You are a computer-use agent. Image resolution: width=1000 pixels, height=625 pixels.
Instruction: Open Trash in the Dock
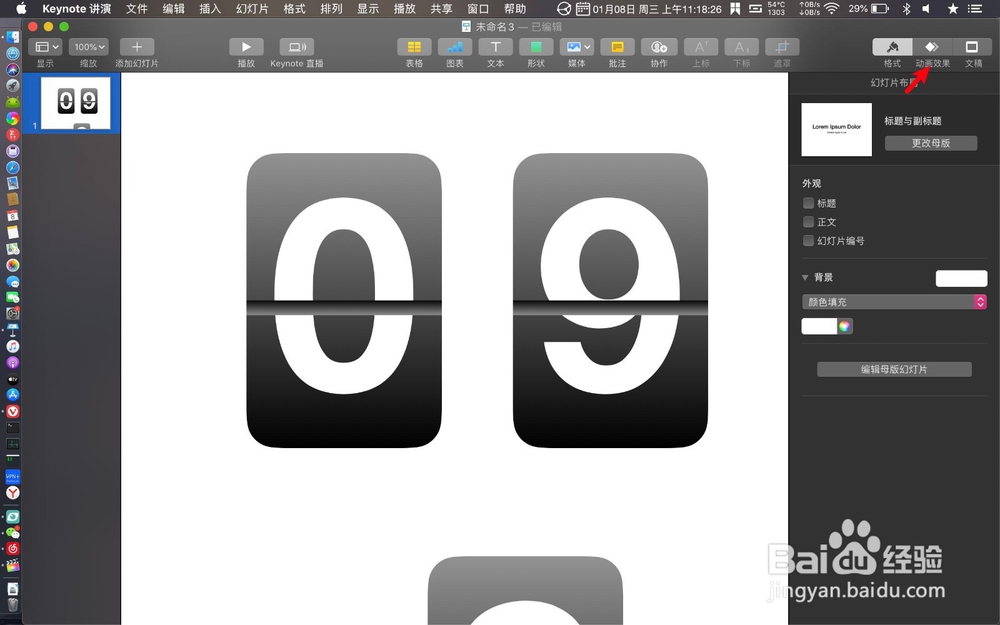point(13,605)
